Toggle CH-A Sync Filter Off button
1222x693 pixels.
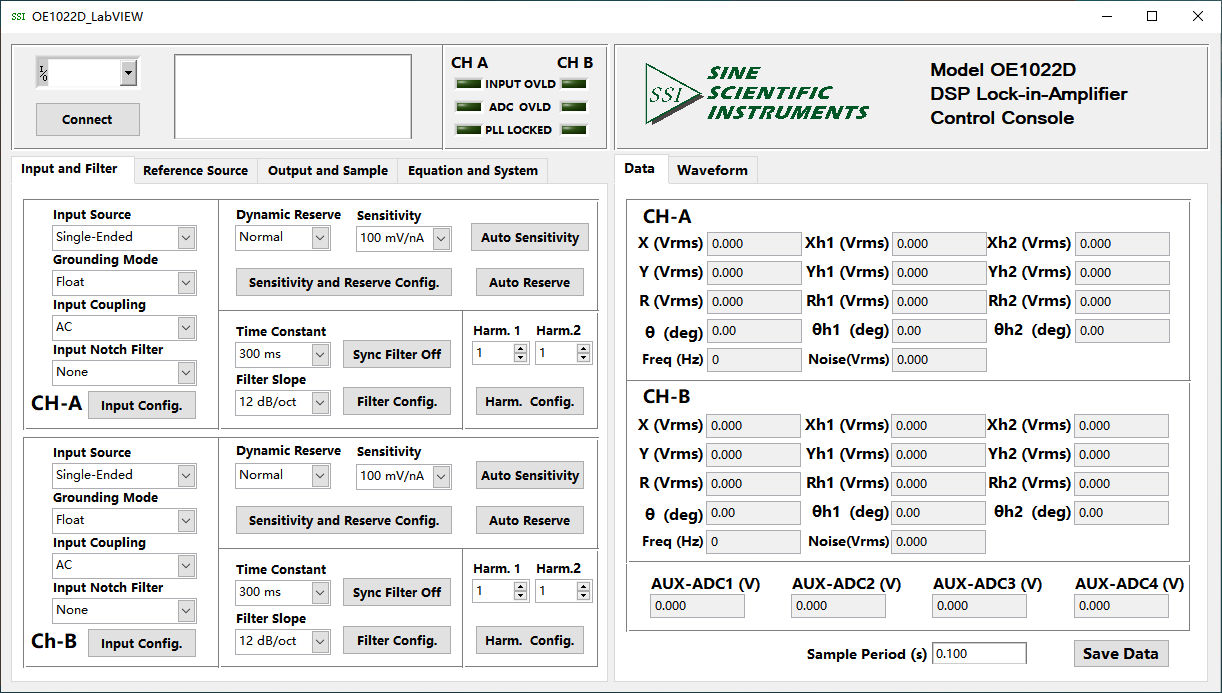pyautogui.click(x=397, y=354)
